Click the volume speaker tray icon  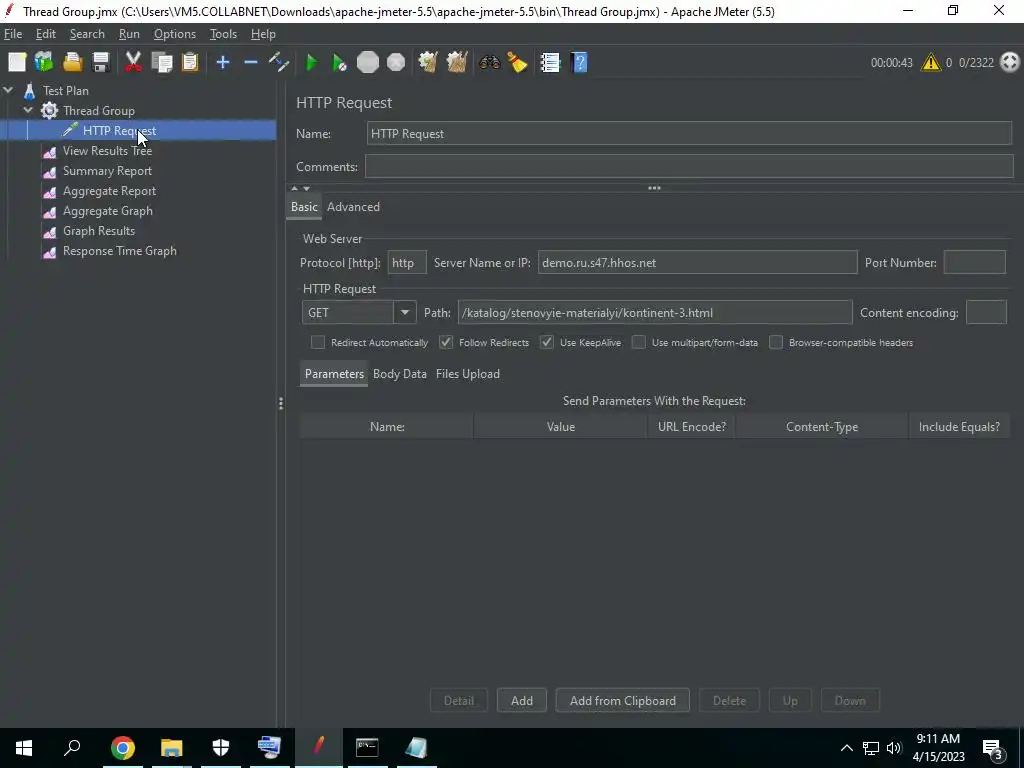(893, 748)
